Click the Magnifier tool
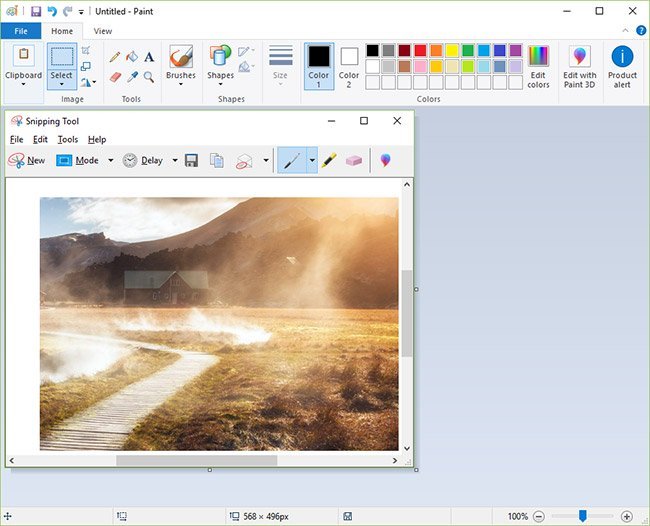The height and width of the screenshot is (526, 650). click(x=149, y=76)
